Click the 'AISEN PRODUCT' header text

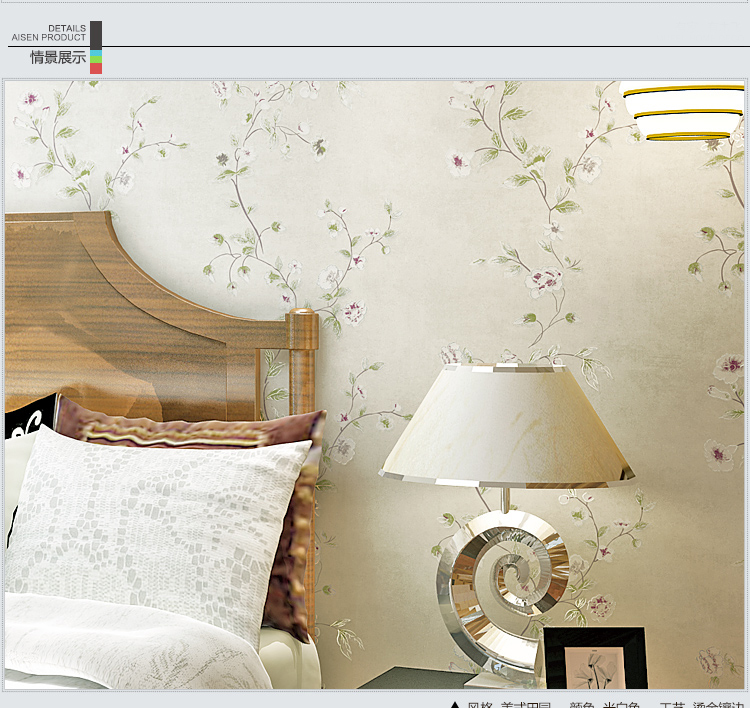[49, 37]
